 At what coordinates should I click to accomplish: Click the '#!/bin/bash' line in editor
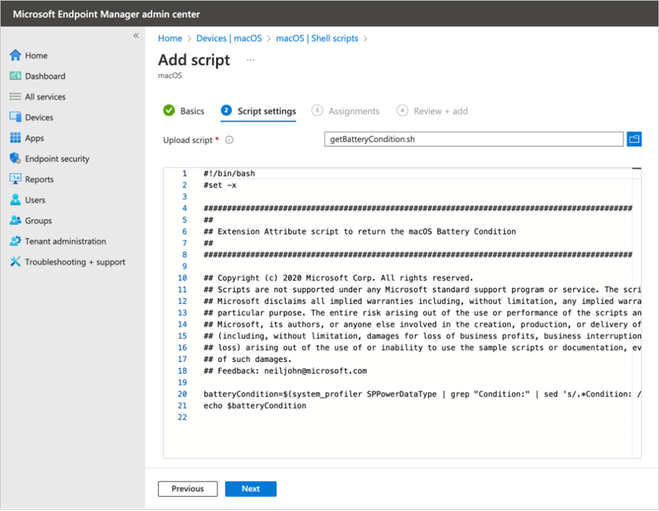click(x=229, y=173)
